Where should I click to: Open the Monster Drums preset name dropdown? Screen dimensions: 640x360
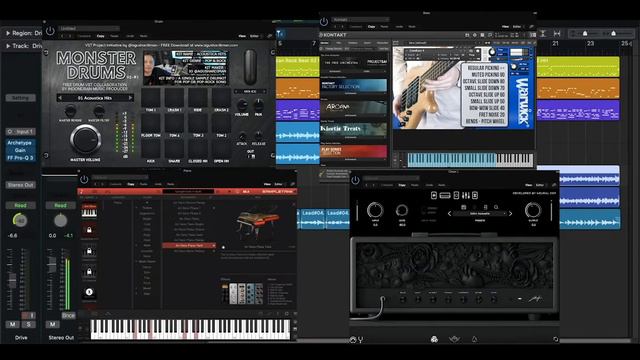(89, 29)
